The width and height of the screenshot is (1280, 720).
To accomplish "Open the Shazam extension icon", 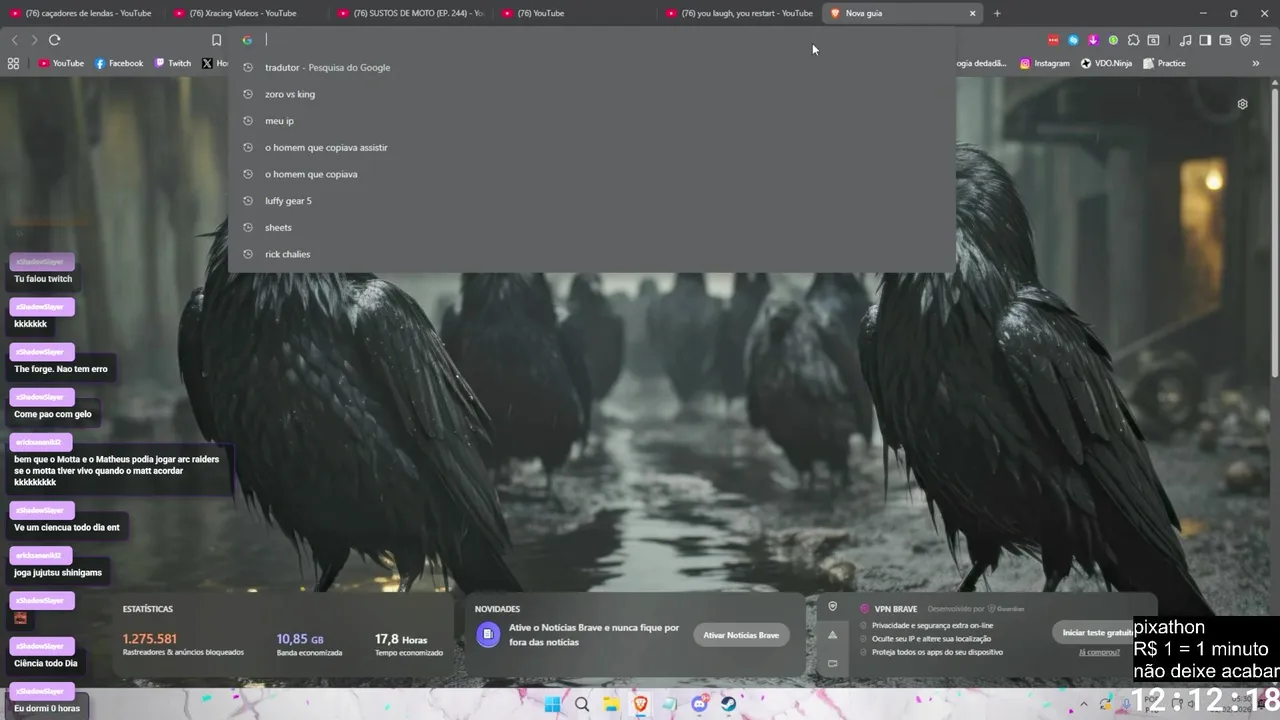I will [x=1073, y=40].
